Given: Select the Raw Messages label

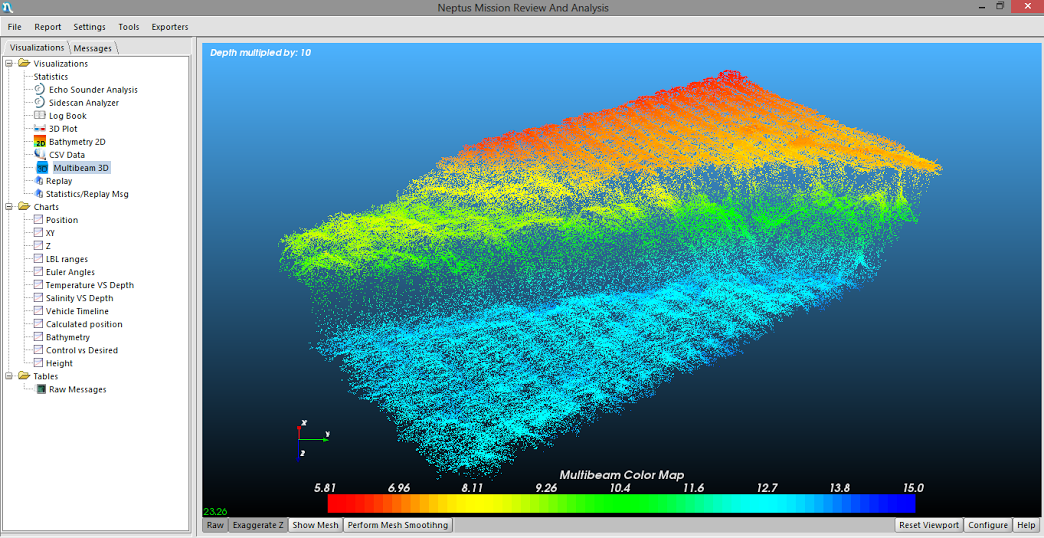Looking at the screenshot, I should (77, 390).
